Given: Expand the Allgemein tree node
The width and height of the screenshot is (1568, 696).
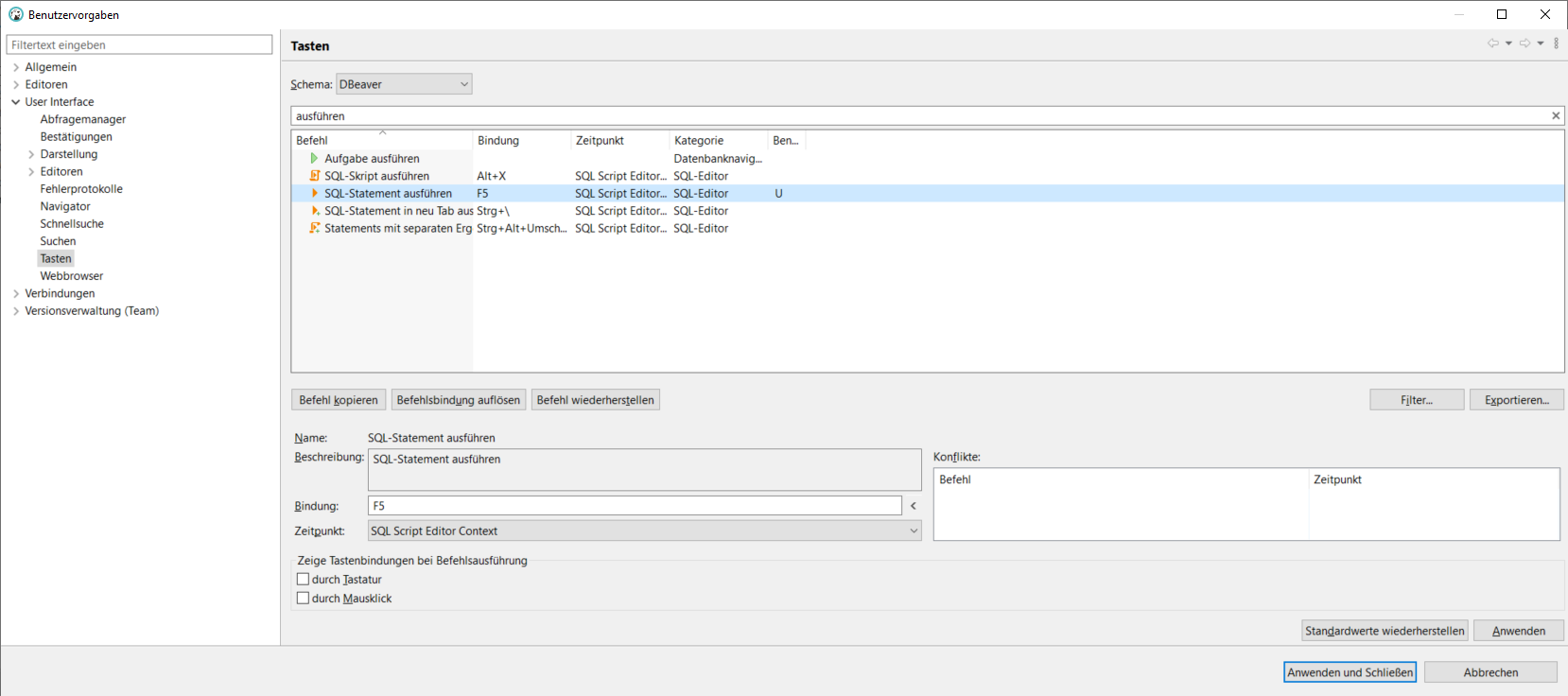Looking at the screenshot, I should click(16, 67).
